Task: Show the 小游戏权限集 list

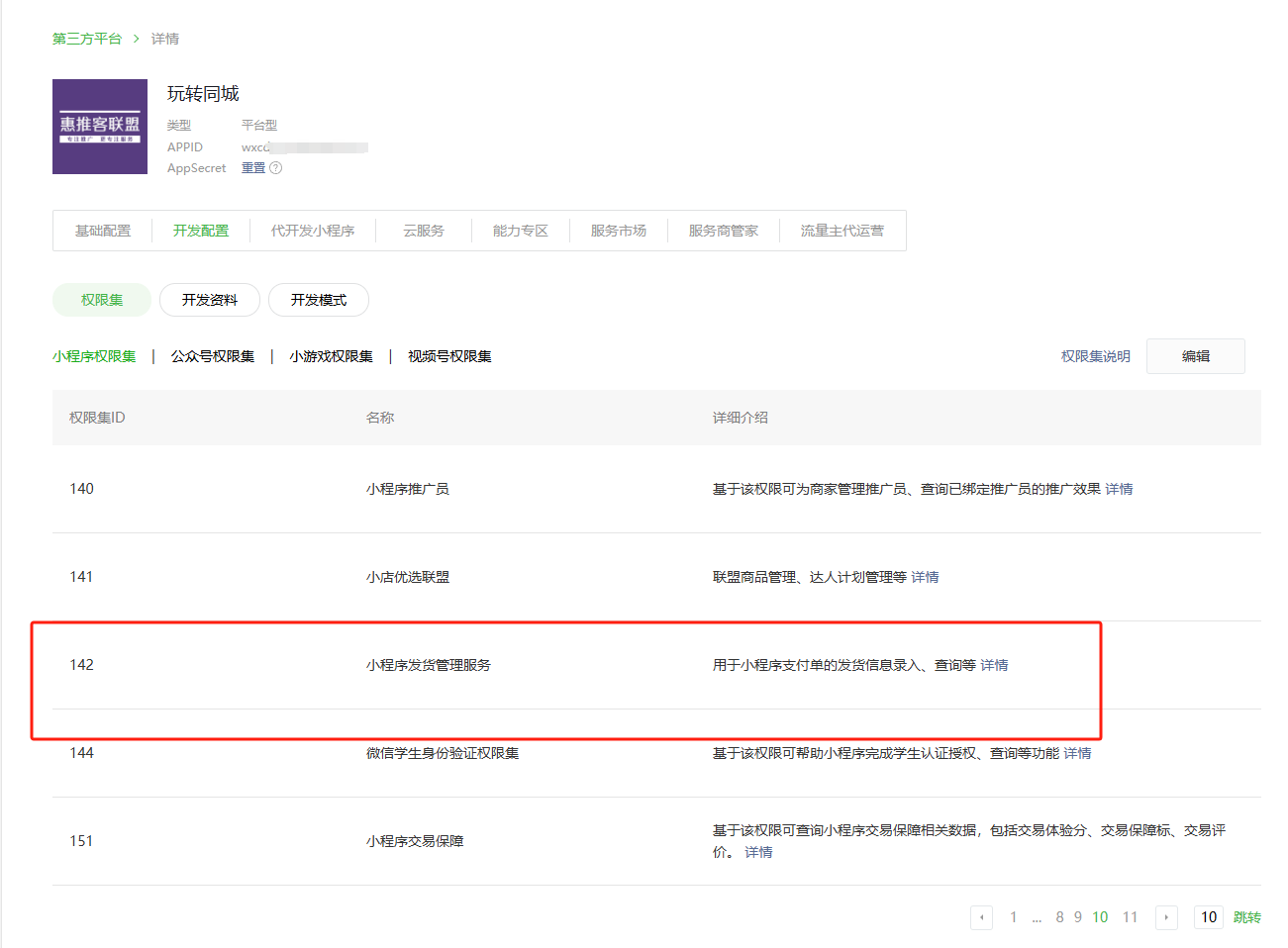Action: tap(332, 356)
